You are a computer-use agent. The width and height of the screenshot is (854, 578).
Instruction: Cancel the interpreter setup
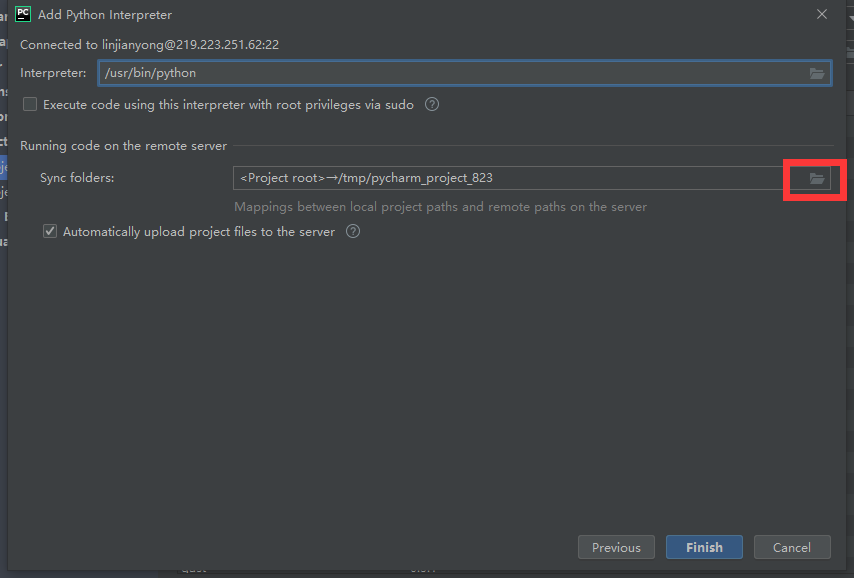(792, 547)
